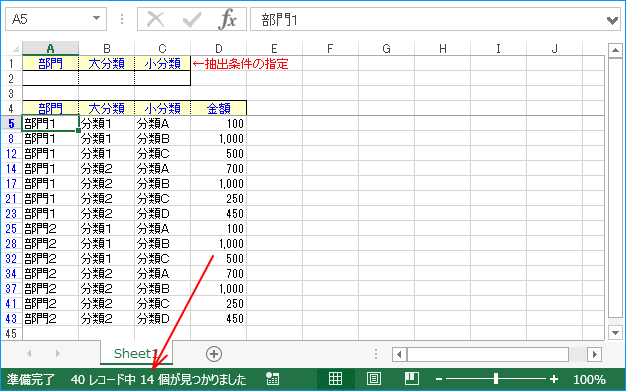Screen dimensions: 626x391
Task: Click the 金額 header cell
Action: (218, 108)
